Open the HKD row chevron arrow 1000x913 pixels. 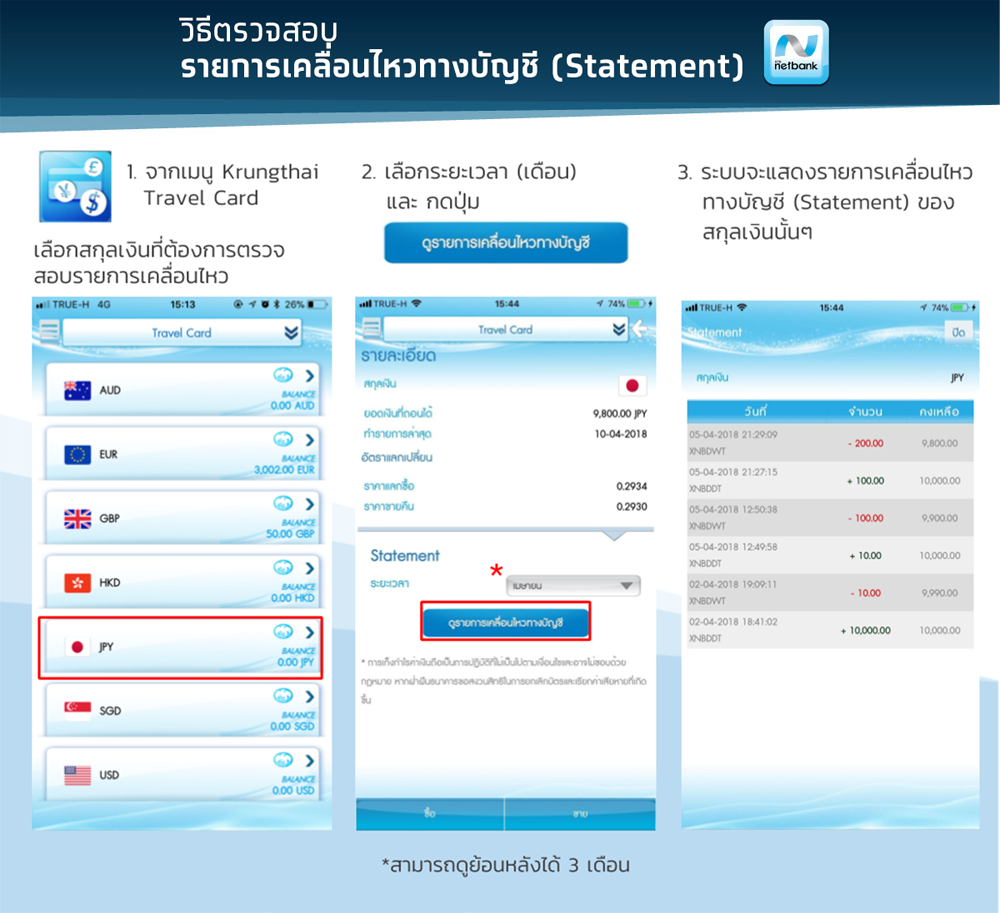pyautogui.click(x=309, y=568)
